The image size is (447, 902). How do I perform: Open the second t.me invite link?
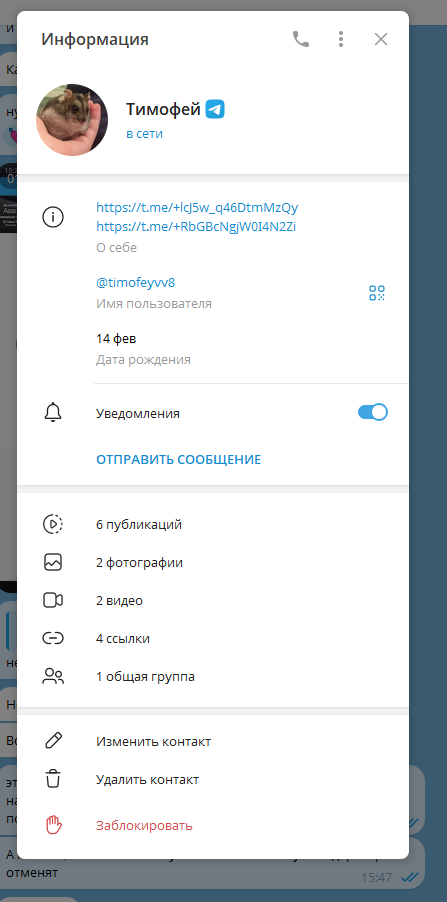[196, 227]
